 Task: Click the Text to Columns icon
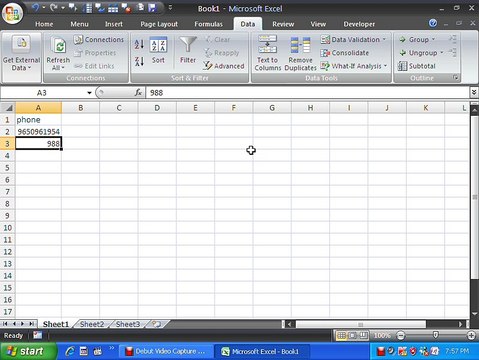pos(267,44)
